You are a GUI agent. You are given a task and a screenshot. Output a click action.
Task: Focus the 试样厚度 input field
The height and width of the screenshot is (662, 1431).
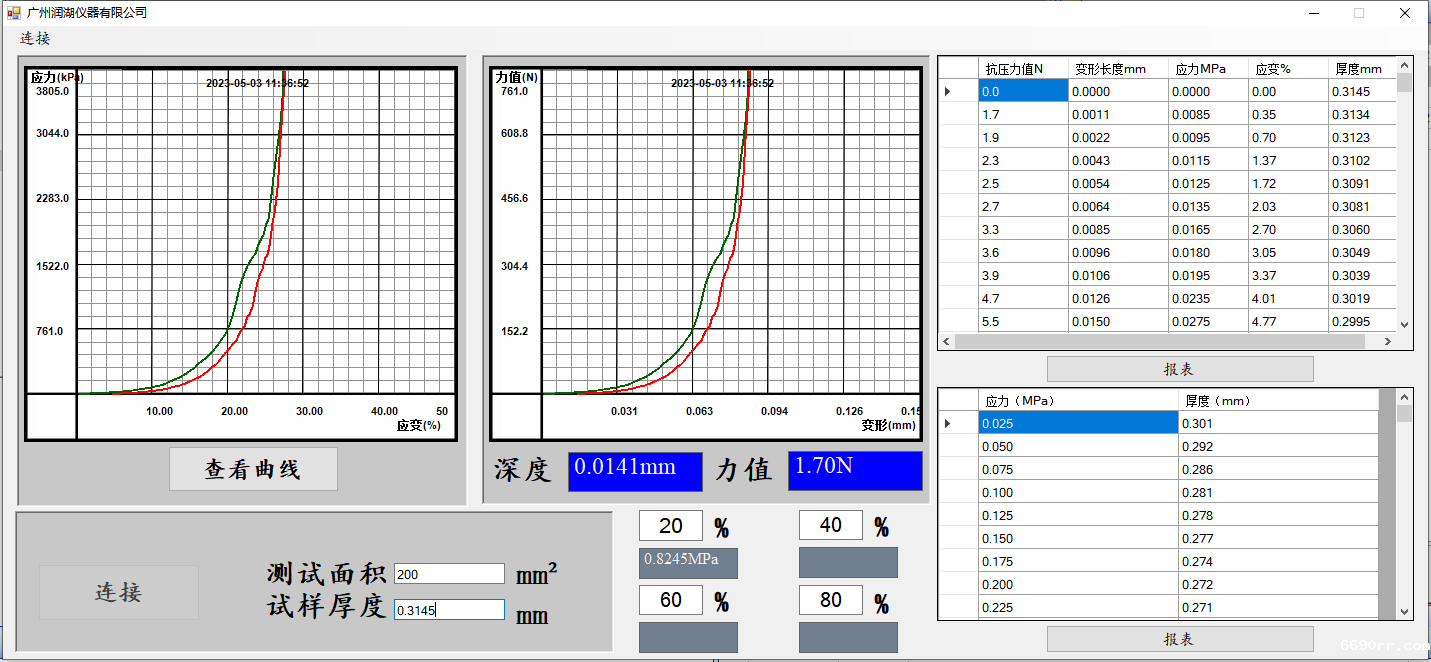(x=449, y=610)
